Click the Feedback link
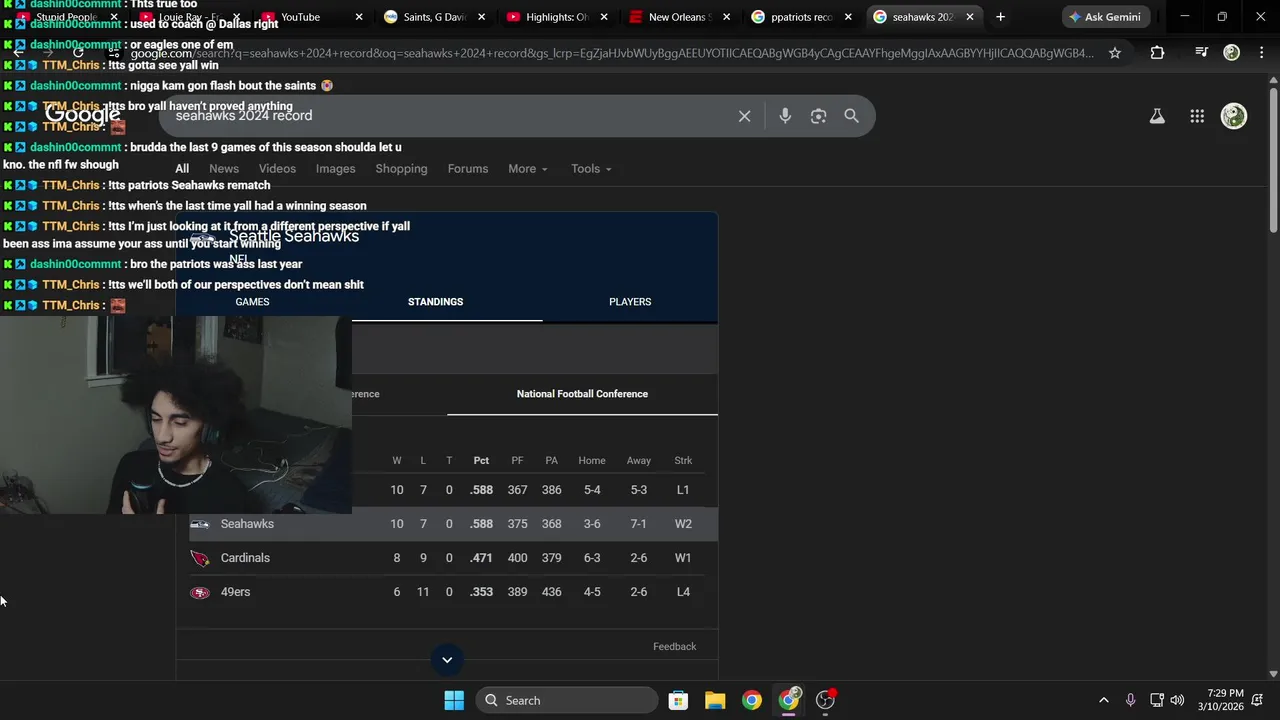 674,647
